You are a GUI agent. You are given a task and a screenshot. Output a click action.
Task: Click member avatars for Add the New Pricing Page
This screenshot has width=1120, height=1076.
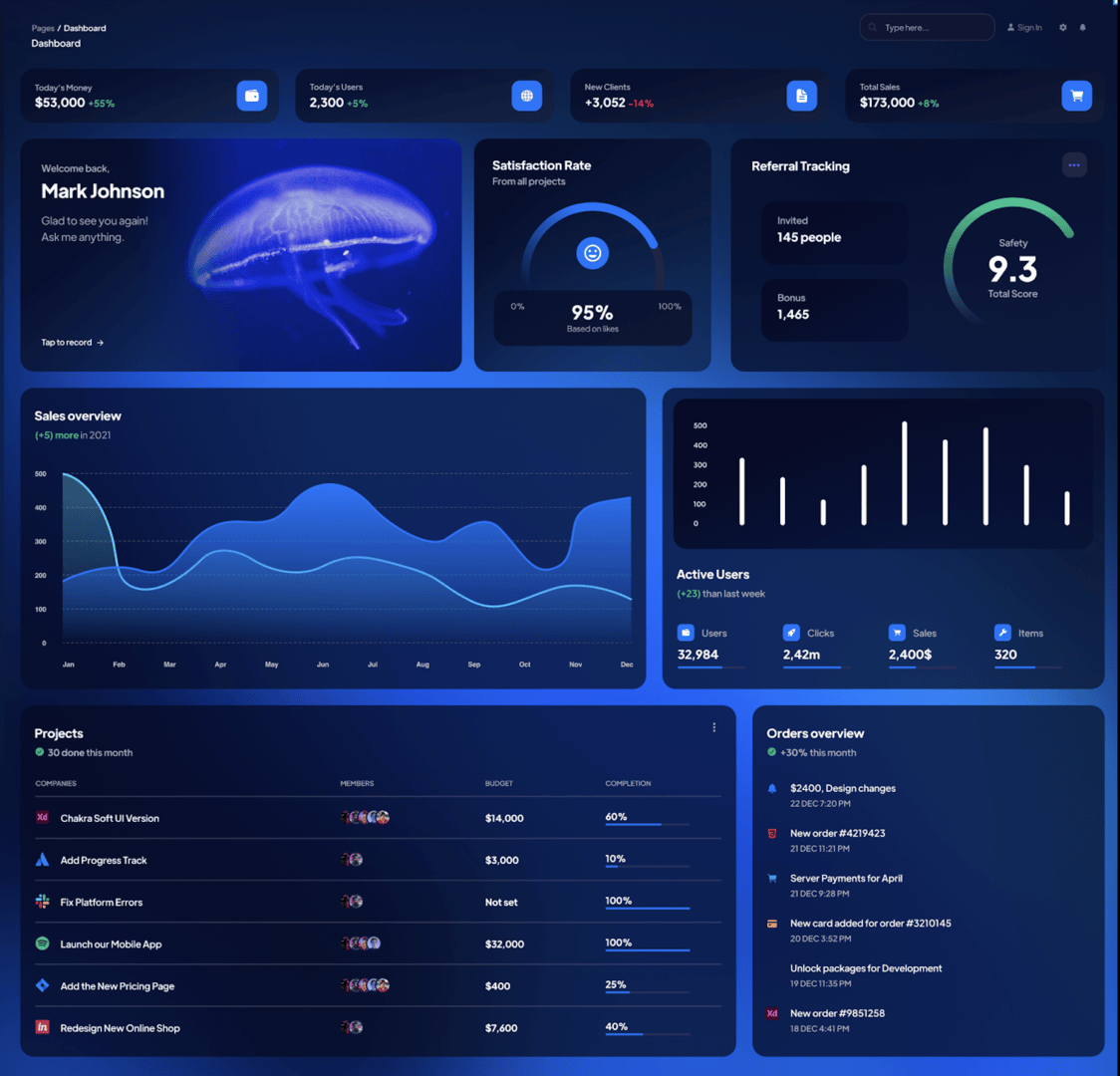[x=366, y=985]
